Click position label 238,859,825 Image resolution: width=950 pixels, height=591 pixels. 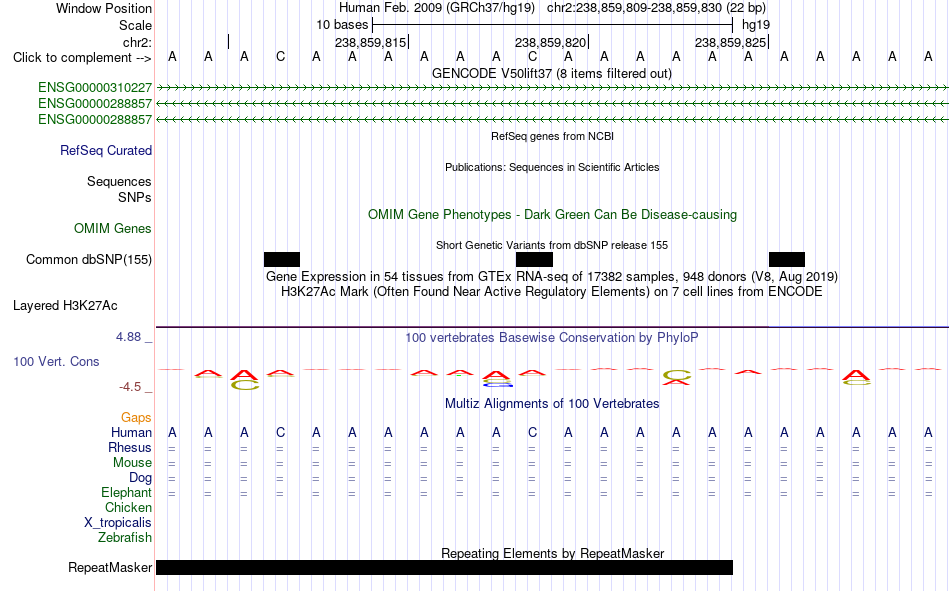(730, 42)
